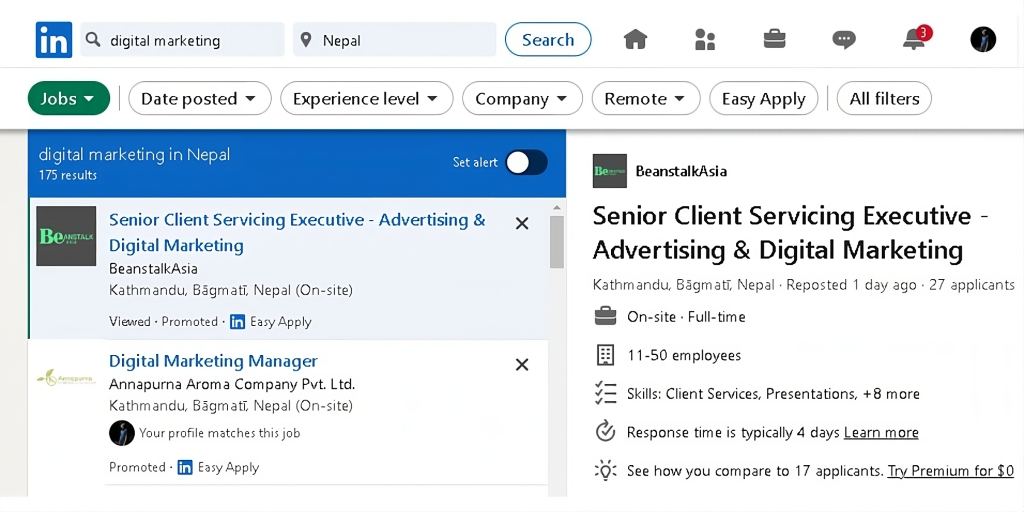1024x512 pixels.
Task: Click profile photo beside profile matches text
Action: [121, 433]
